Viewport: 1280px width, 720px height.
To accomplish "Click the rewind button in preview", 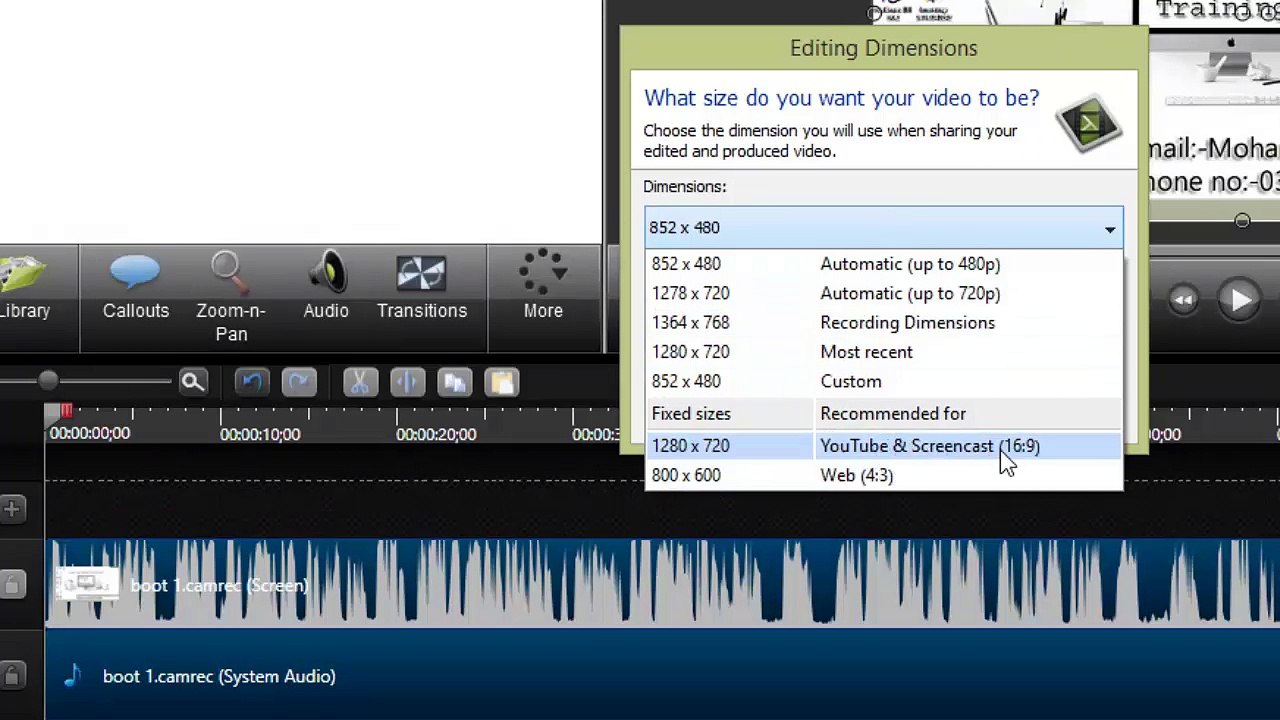I will [1183, 300].
